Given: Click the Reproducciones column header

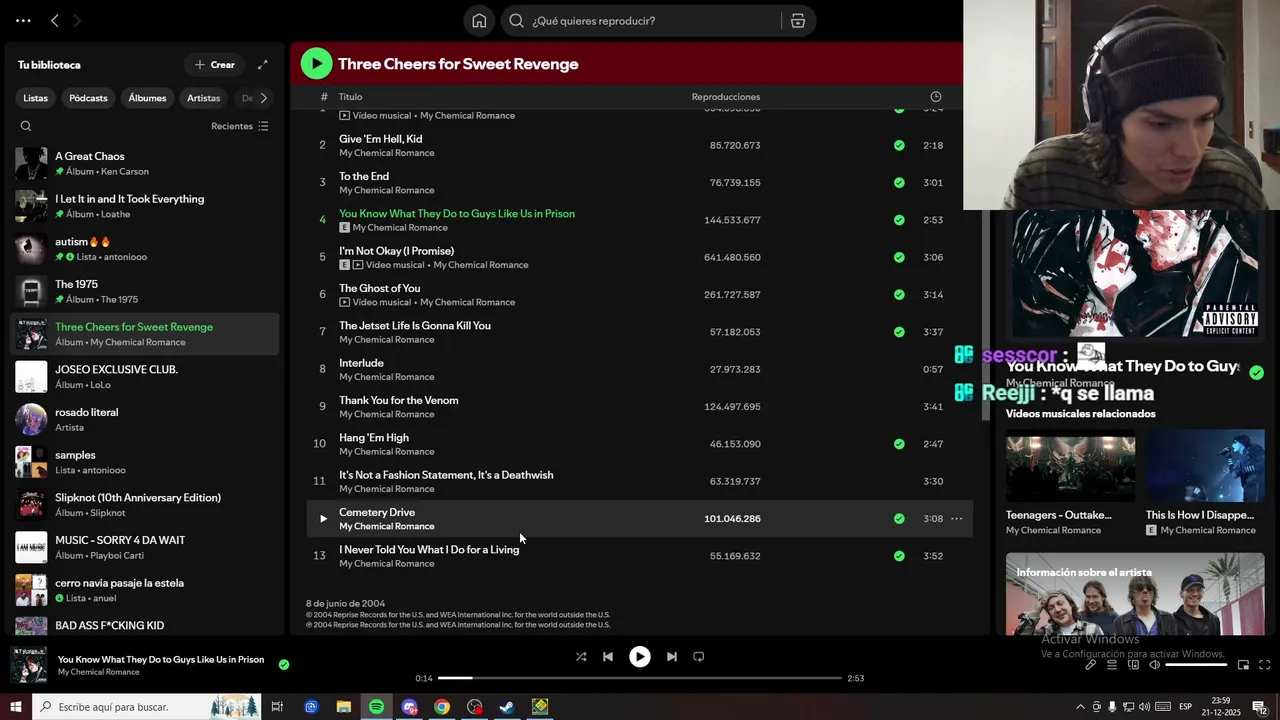Looking at the screenshot, I should coord(726,97).
